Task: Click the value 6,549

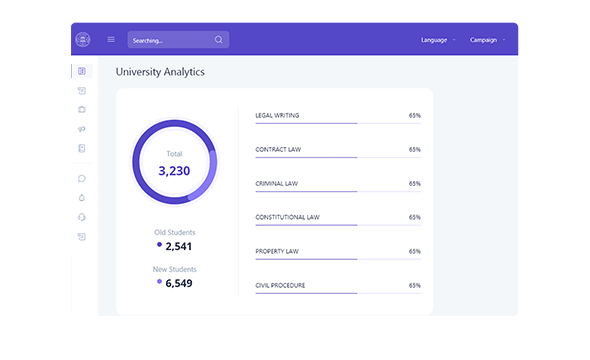Action: [x=179, y=283]
